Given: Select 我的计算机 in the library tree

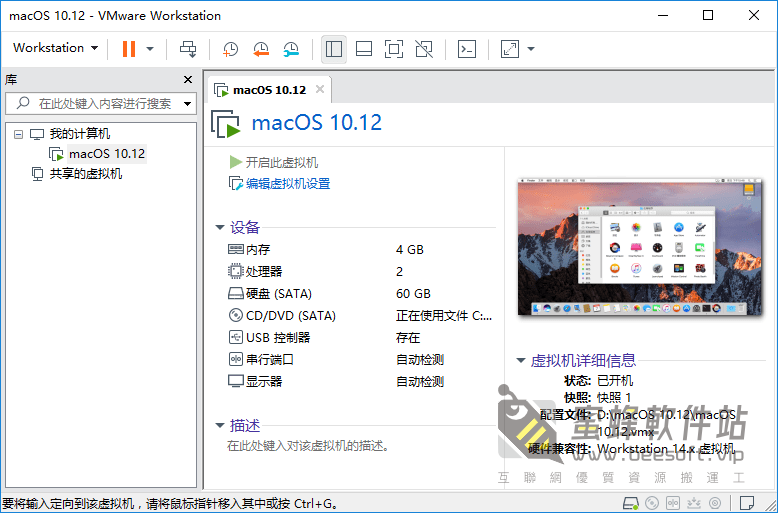Looking at the screenshot, I should pyautogui.click(x=80, y=133).
